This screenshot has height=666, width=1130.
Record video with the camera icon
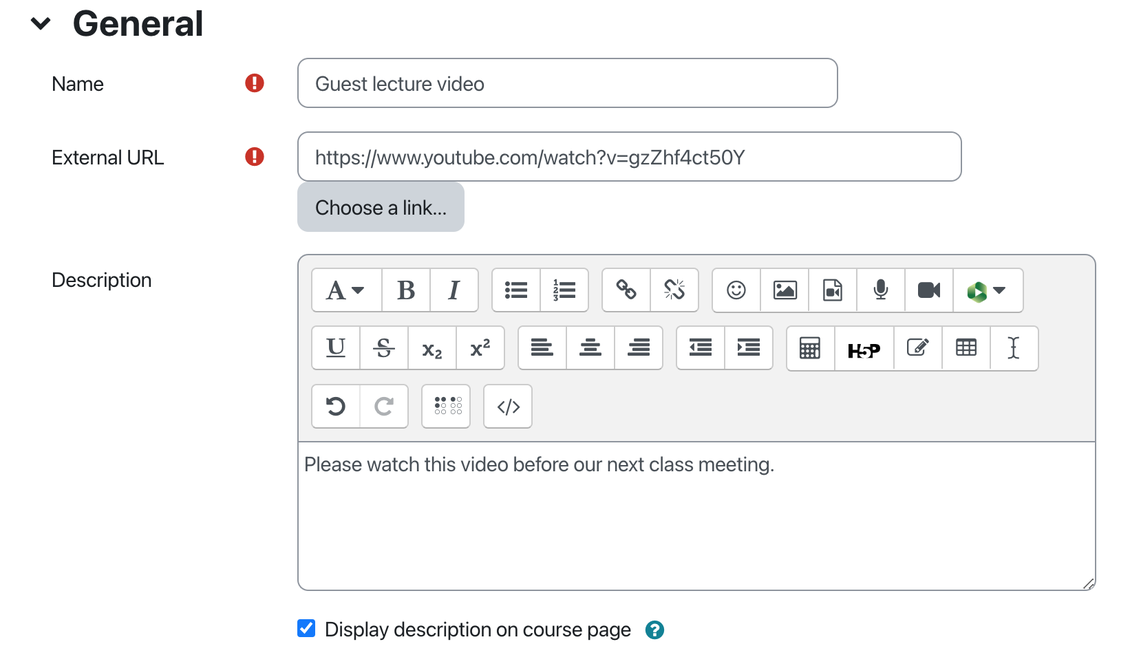point(929,290)
